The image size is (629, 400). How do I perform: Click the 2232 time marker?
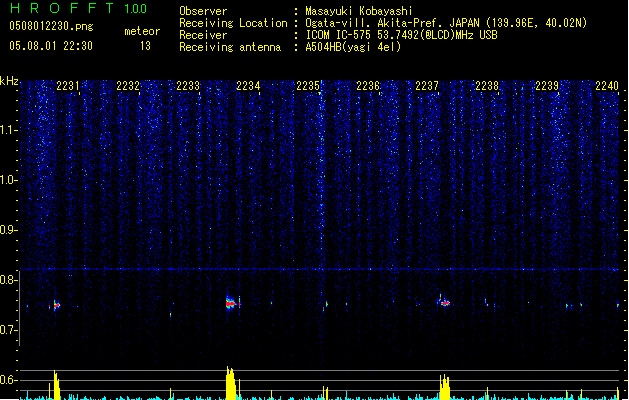128,86
